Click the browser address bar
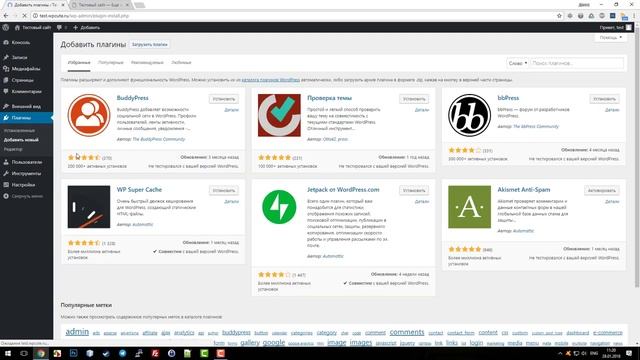Image resolution: width=640 pixels, height=360 pixels. [x=294, y=16]
